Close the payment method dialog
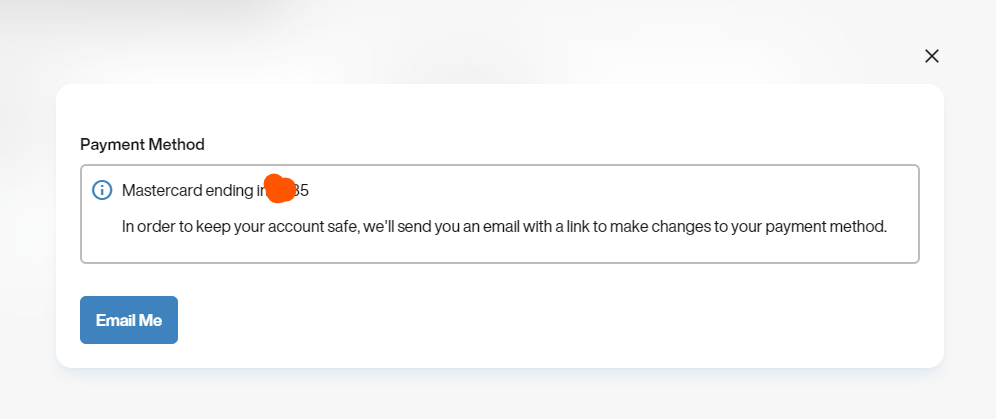Viewport: 996px width, 419px height. coord(932,56)
